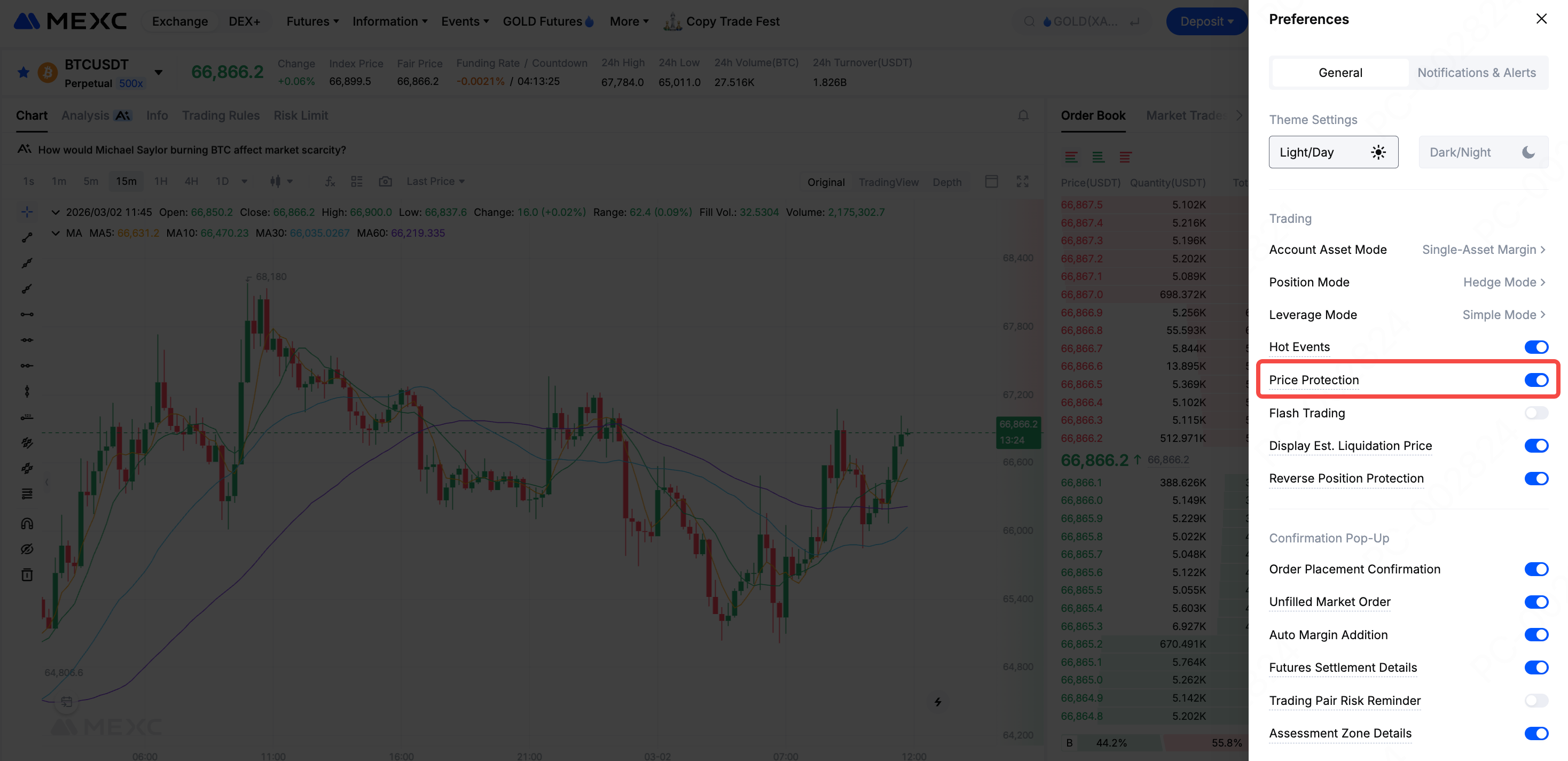The height and width of the screenshot is (761, 1568).
Task: Switch to Notifications & Alerts tab
Action: pos(1476,73)
